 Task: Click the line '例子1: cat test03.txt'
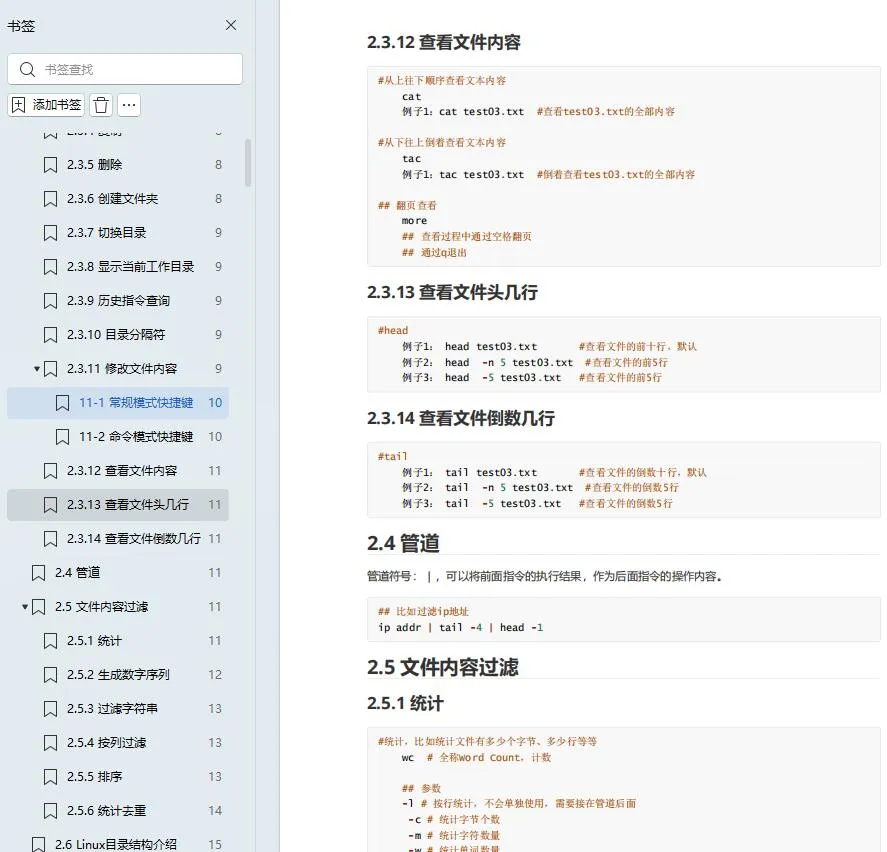point(463,111)
